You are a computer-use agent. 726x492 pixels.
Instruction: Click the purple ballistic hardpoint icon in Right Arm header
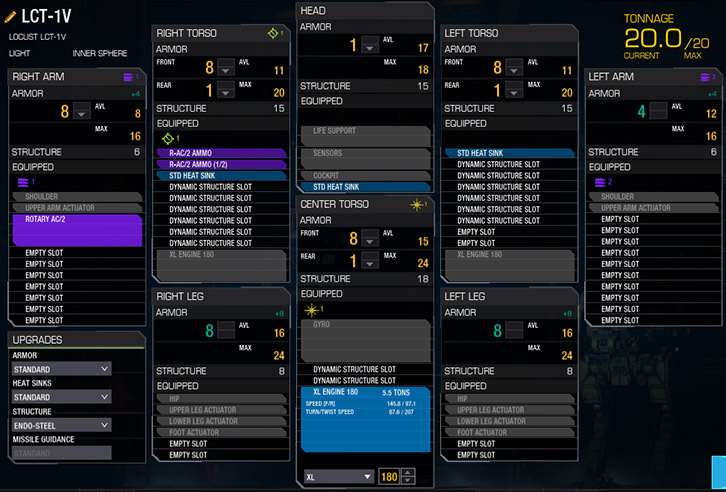pos(128,77)
